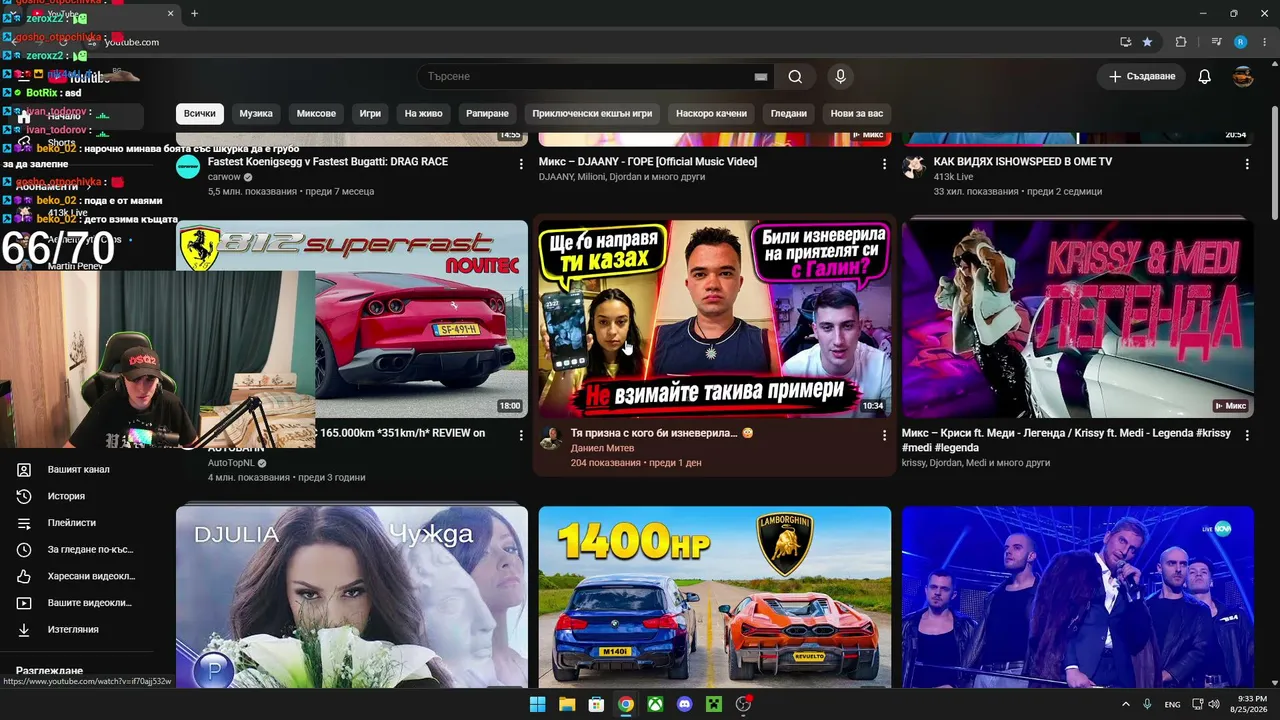Open the Вашите видеоклипове icon
This screenshot has height=720, width=1280.
click(24, 603)
